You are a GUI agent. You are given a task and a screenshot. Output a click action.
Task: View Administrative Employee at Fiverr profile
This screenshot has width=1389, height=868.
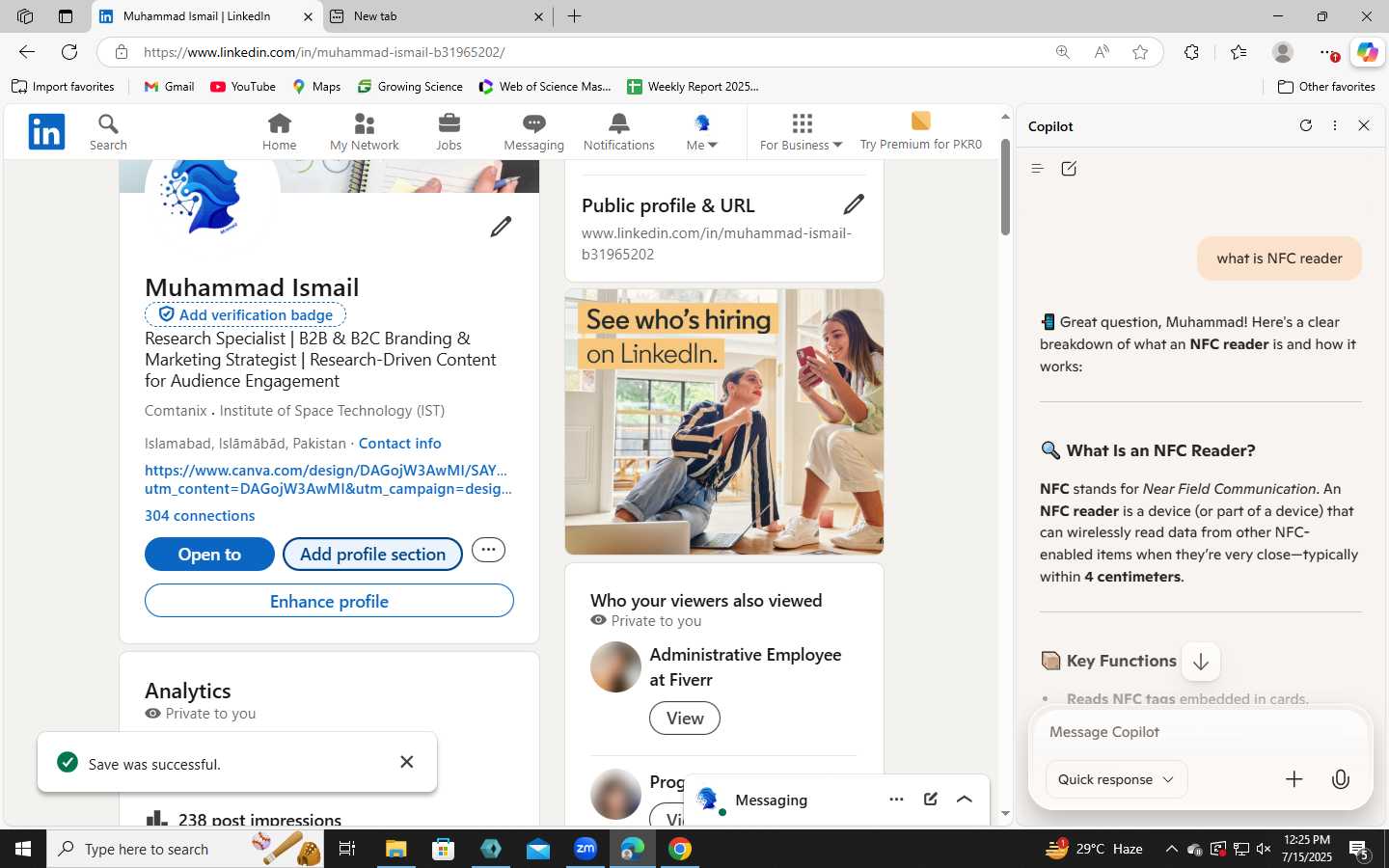pyautogui.click(x=685, y=718)
